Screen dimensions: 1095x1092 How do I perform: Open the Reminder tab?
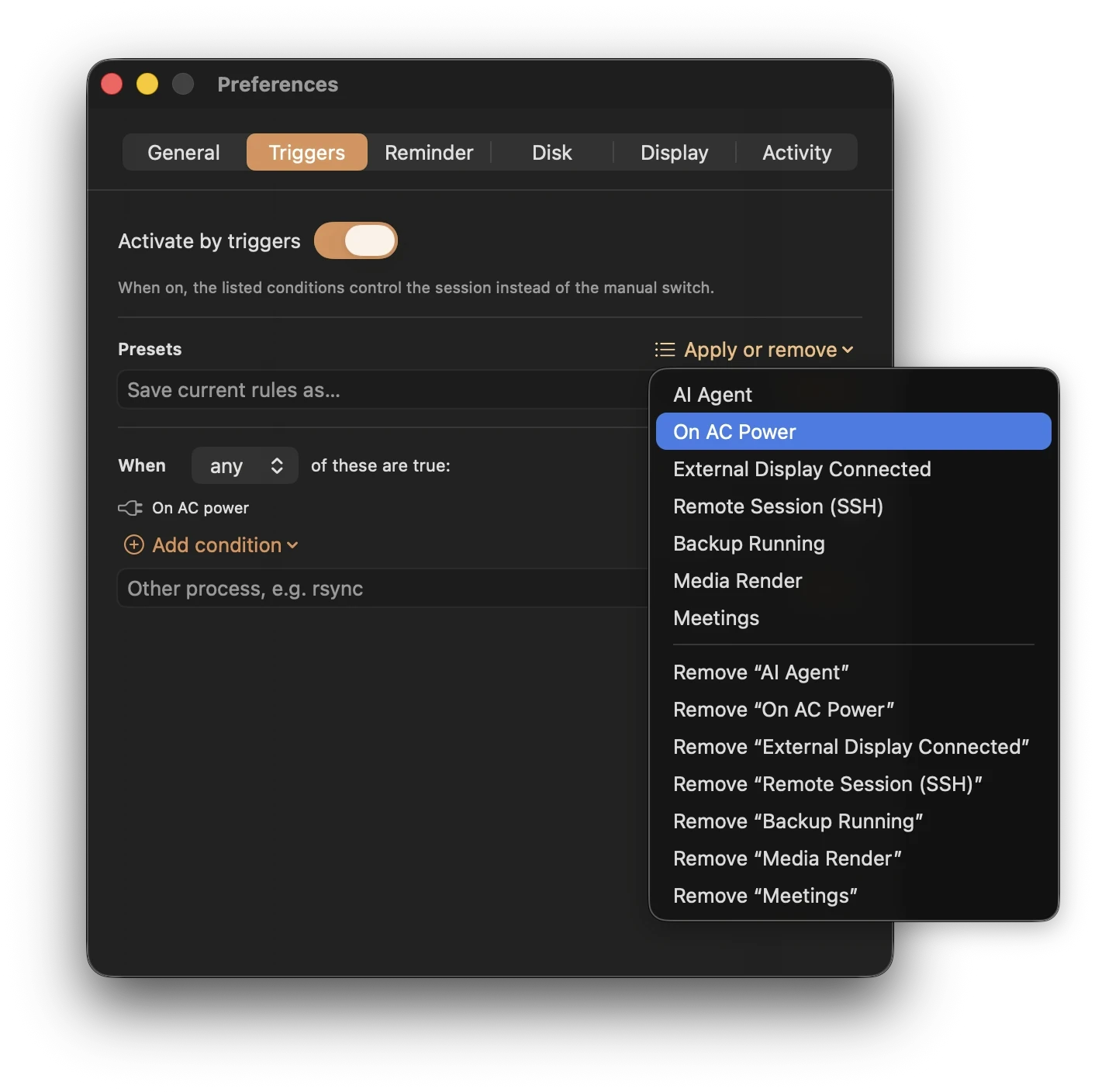(429, 152)
